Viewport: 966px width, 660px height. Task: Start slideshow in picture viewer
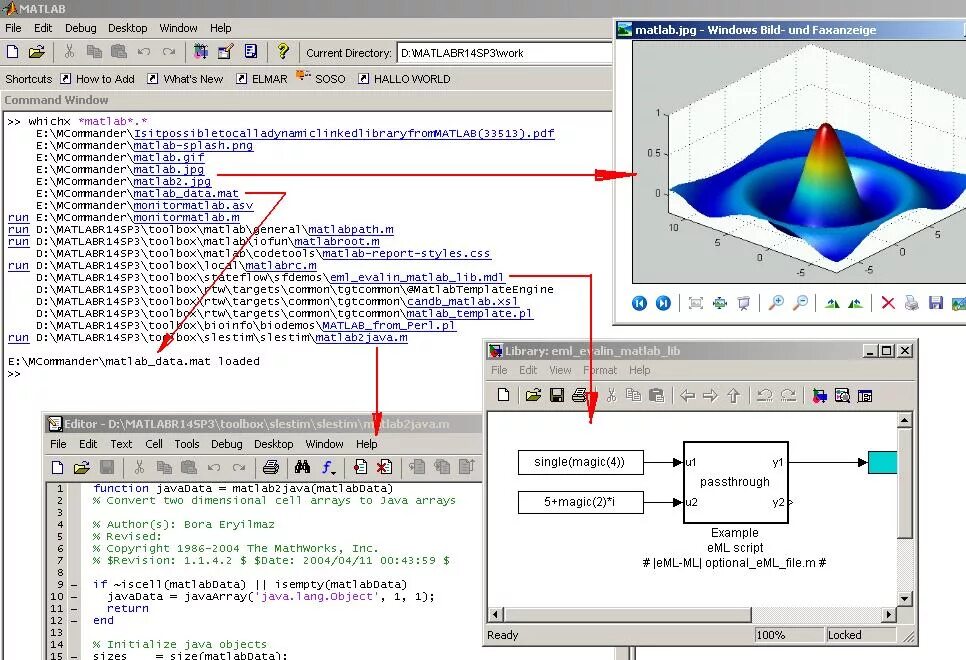tap(744, 303)
